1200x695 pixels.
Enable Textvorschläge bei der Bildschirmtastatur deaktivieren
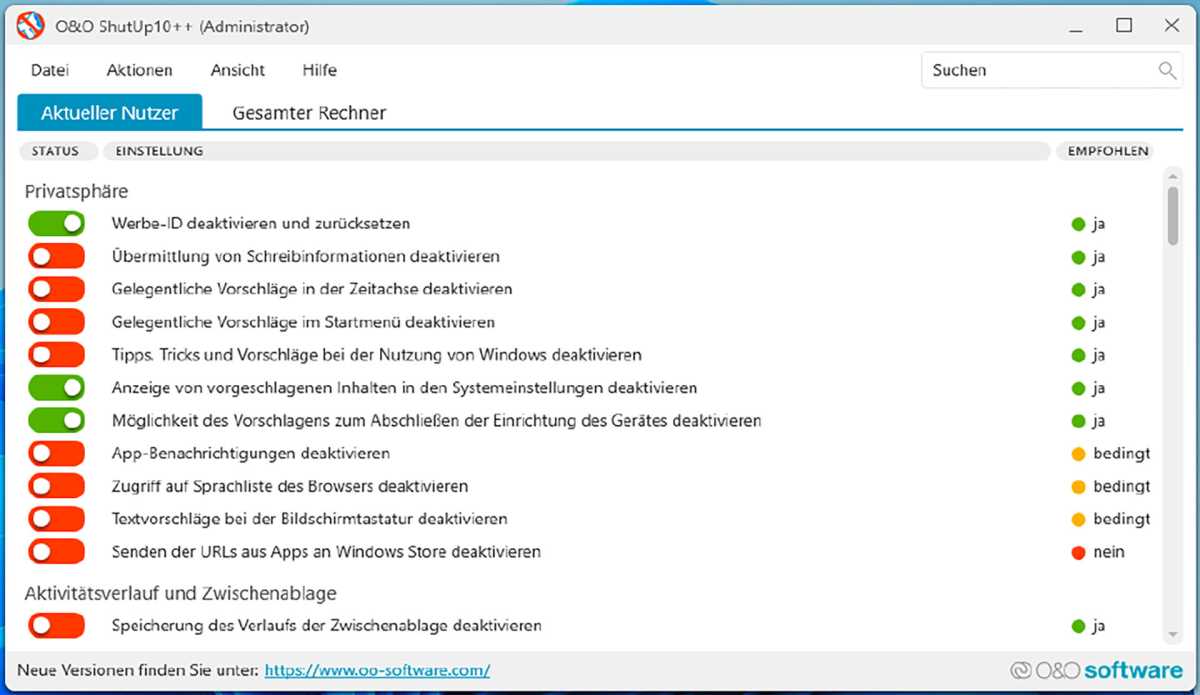56,518
